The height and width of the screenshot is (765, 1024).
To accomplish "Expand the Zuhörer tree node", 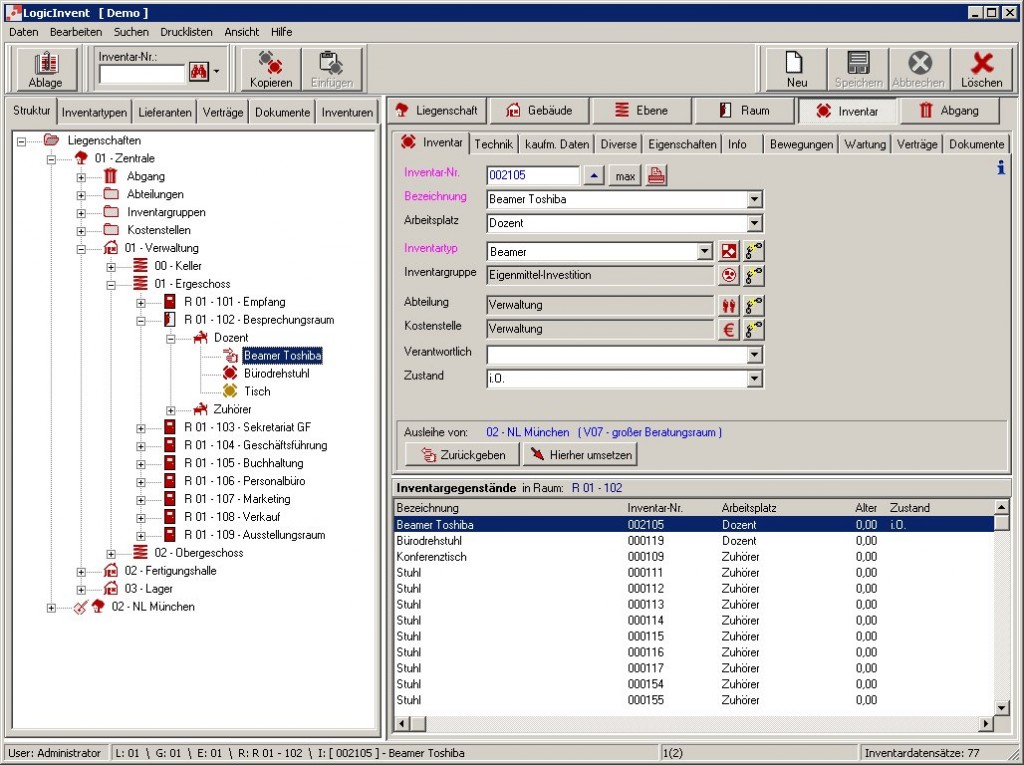I will point(171,410).
